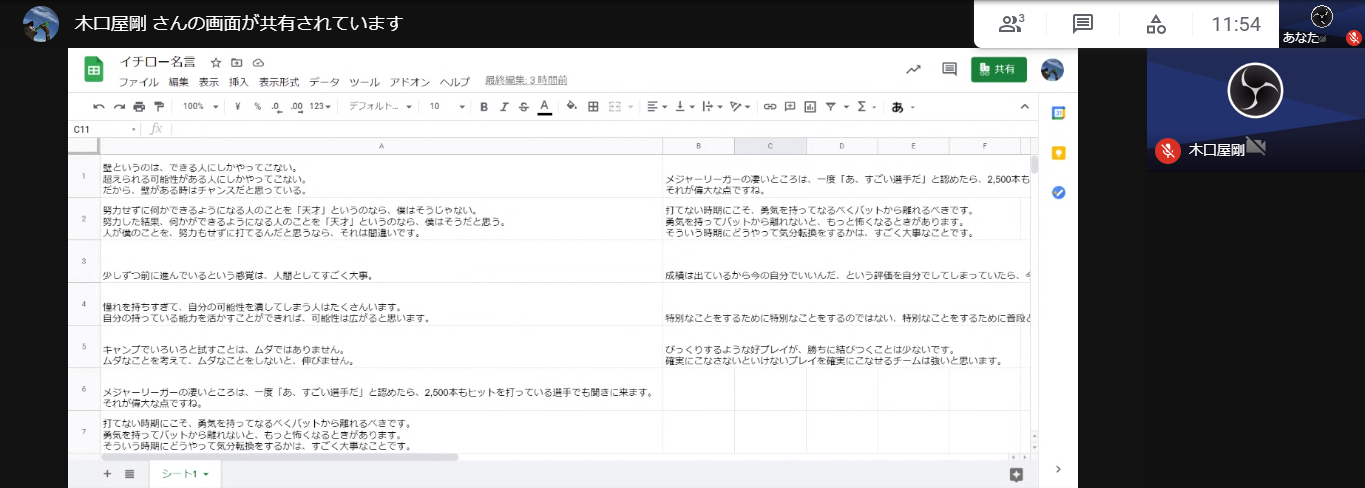Click the Merge cells icon
Screen dimensions: 1365x488
615,106
